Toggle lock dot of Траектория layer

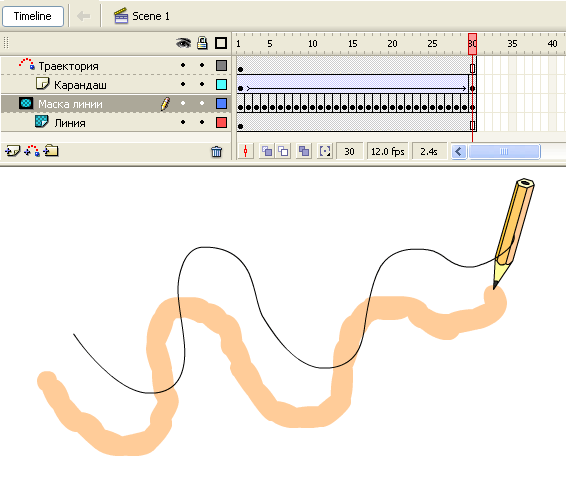(202, 65)
